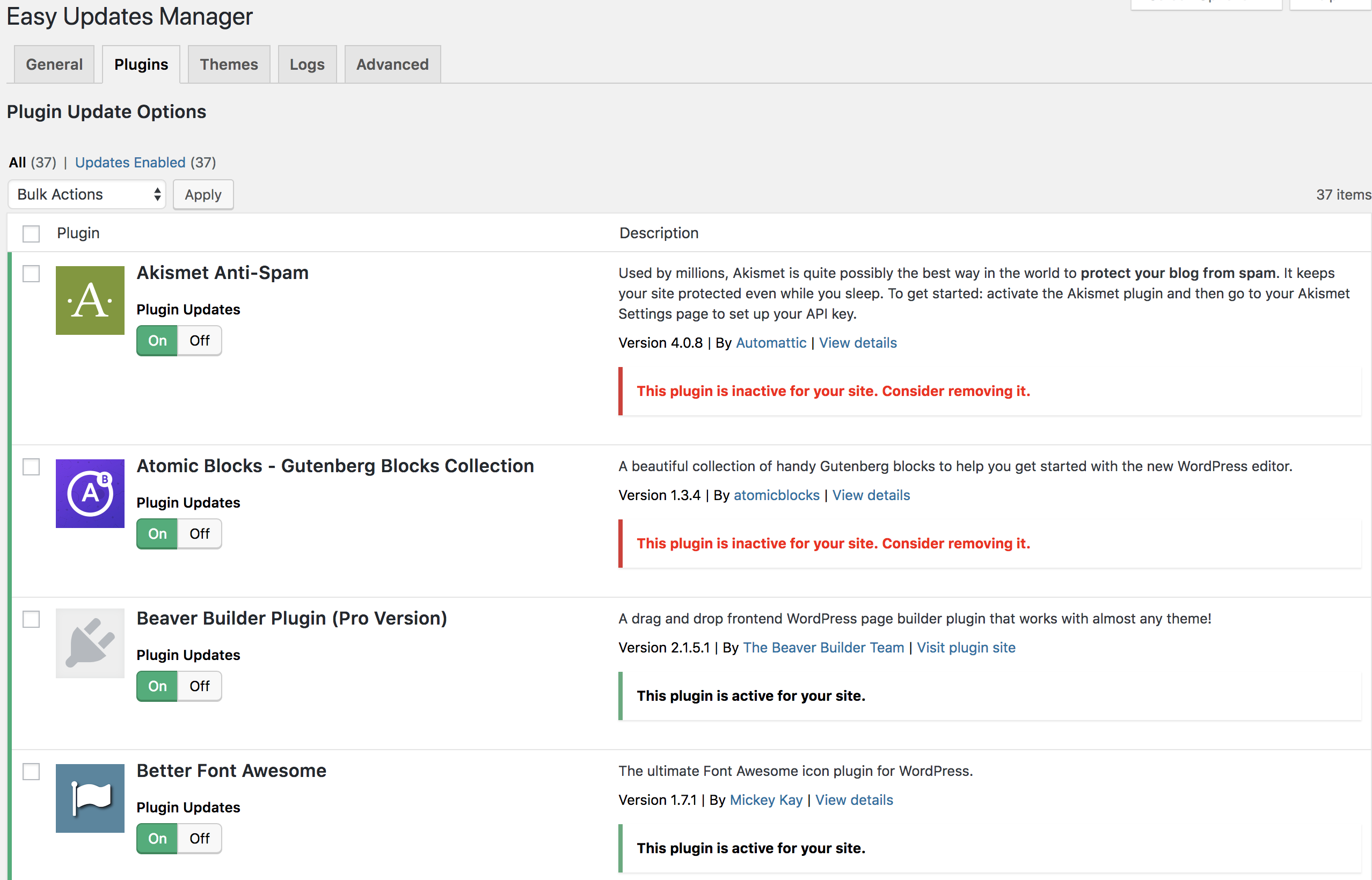
Task: Check the Akismet Anti-Spam row checkbox
Action: click(31, 273)
